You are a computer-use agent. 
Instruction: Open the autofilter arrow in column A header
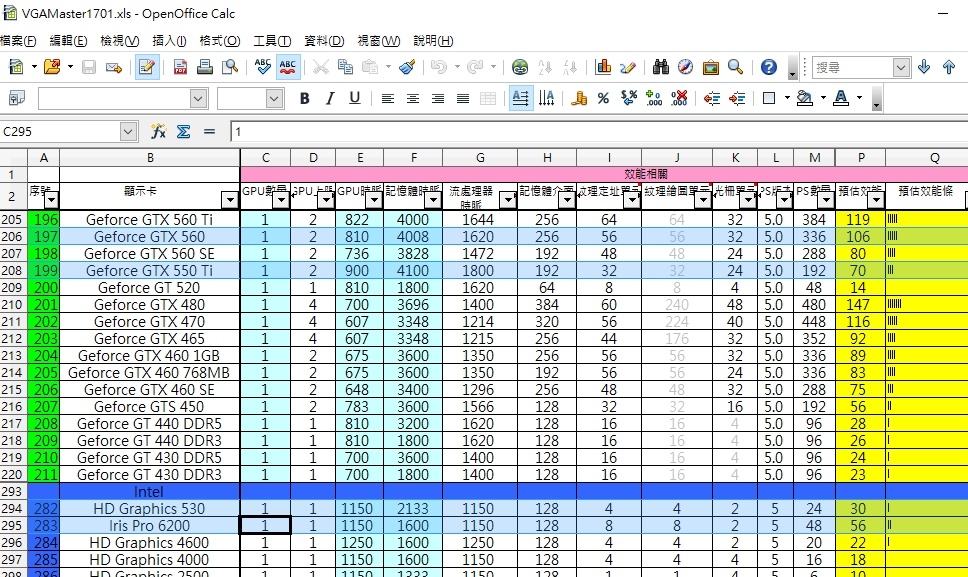(51, 200)
